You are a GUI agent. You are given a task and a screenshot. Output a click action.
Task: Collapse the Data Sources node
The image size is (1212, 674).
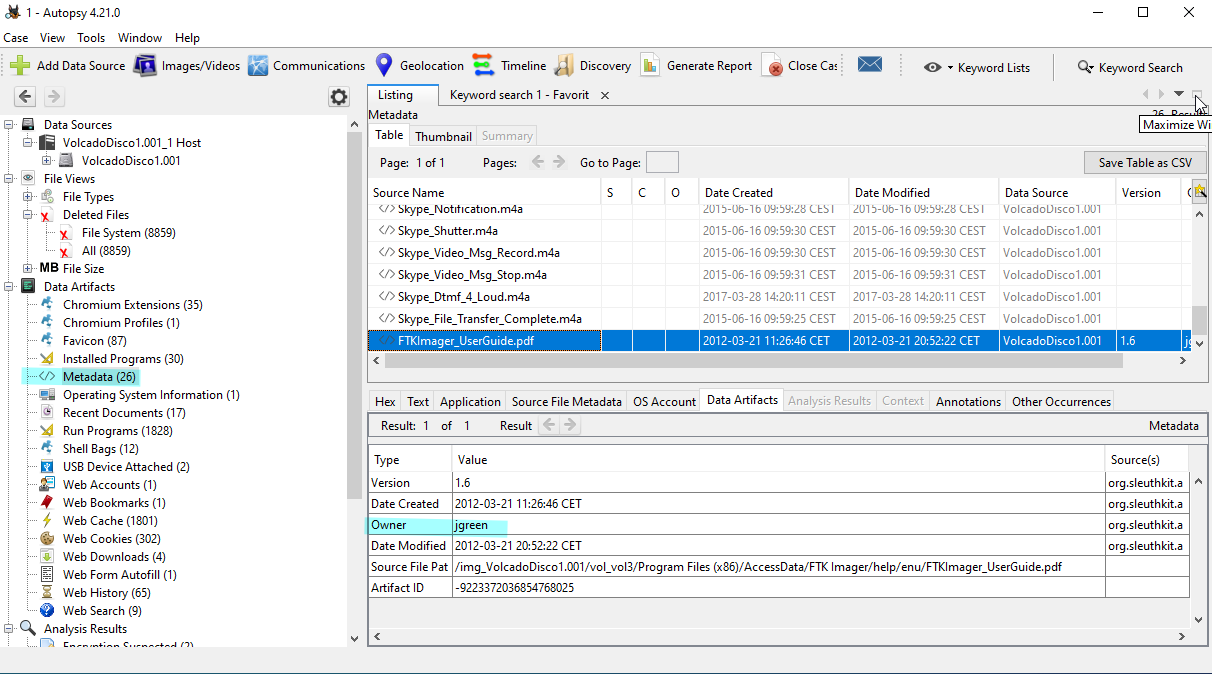pyautogui.click(x=9, y=125)
